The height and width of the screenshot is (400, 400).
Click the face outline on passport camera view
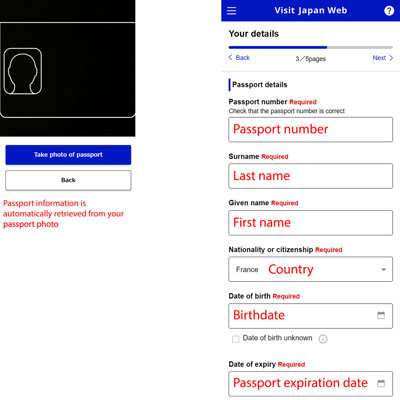(x=23, y=71)
